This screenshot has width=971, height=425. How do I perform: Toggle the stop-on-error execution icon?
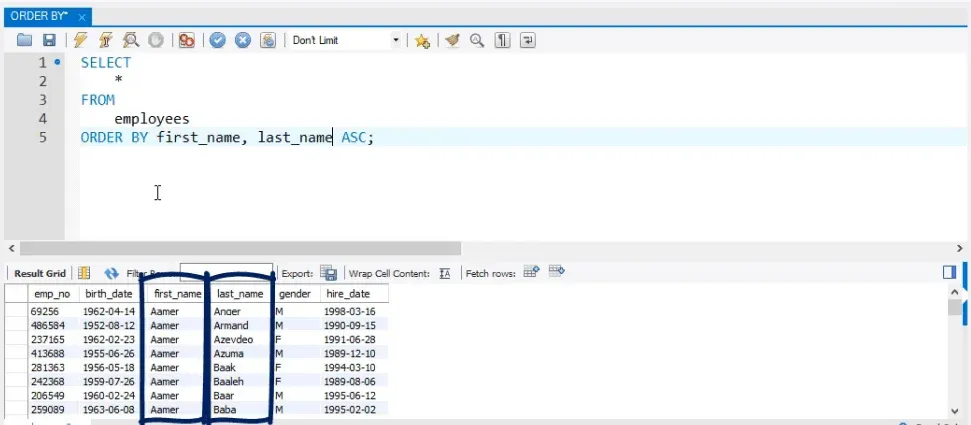point(186,41)
